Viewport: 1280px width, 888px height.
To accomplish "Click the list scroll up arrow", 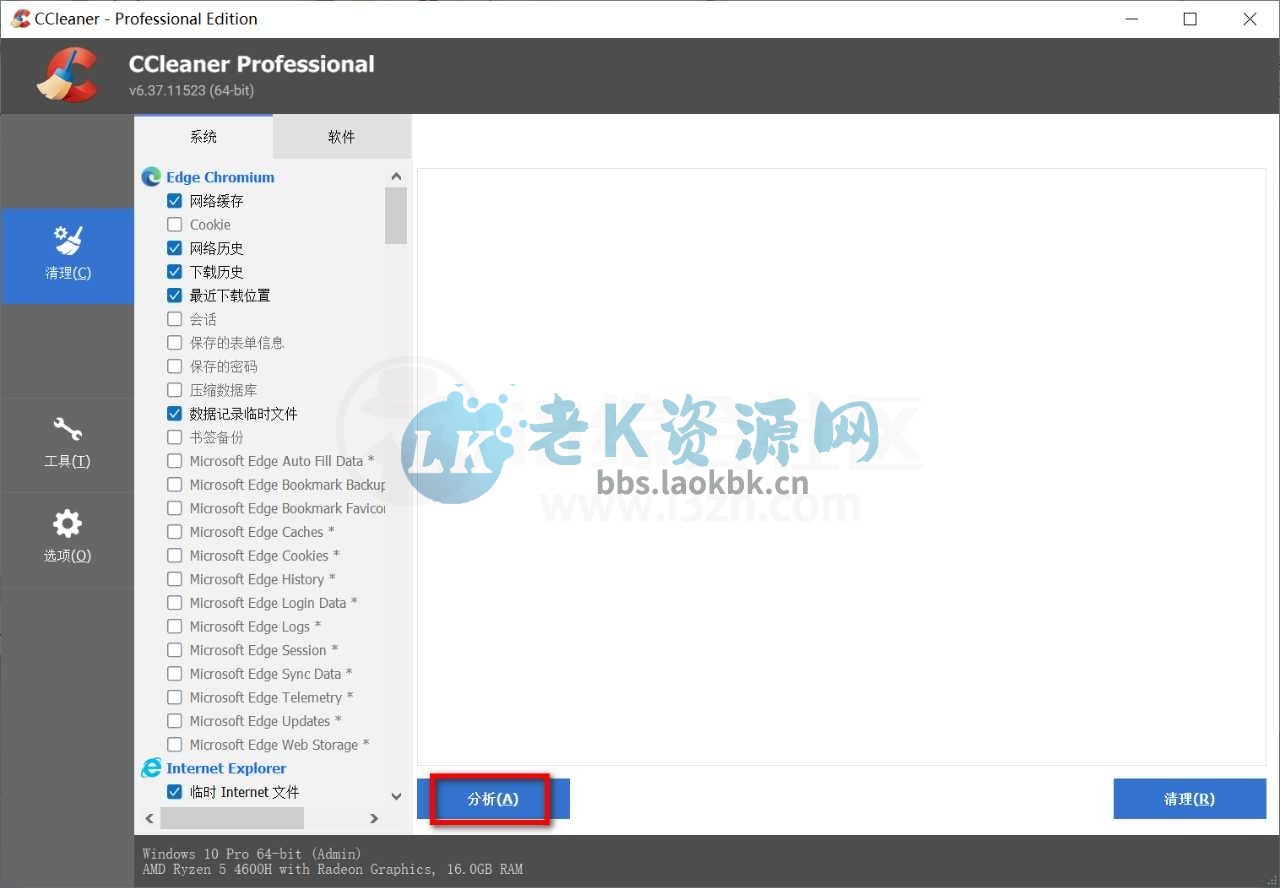I will [x=396, y=177].
